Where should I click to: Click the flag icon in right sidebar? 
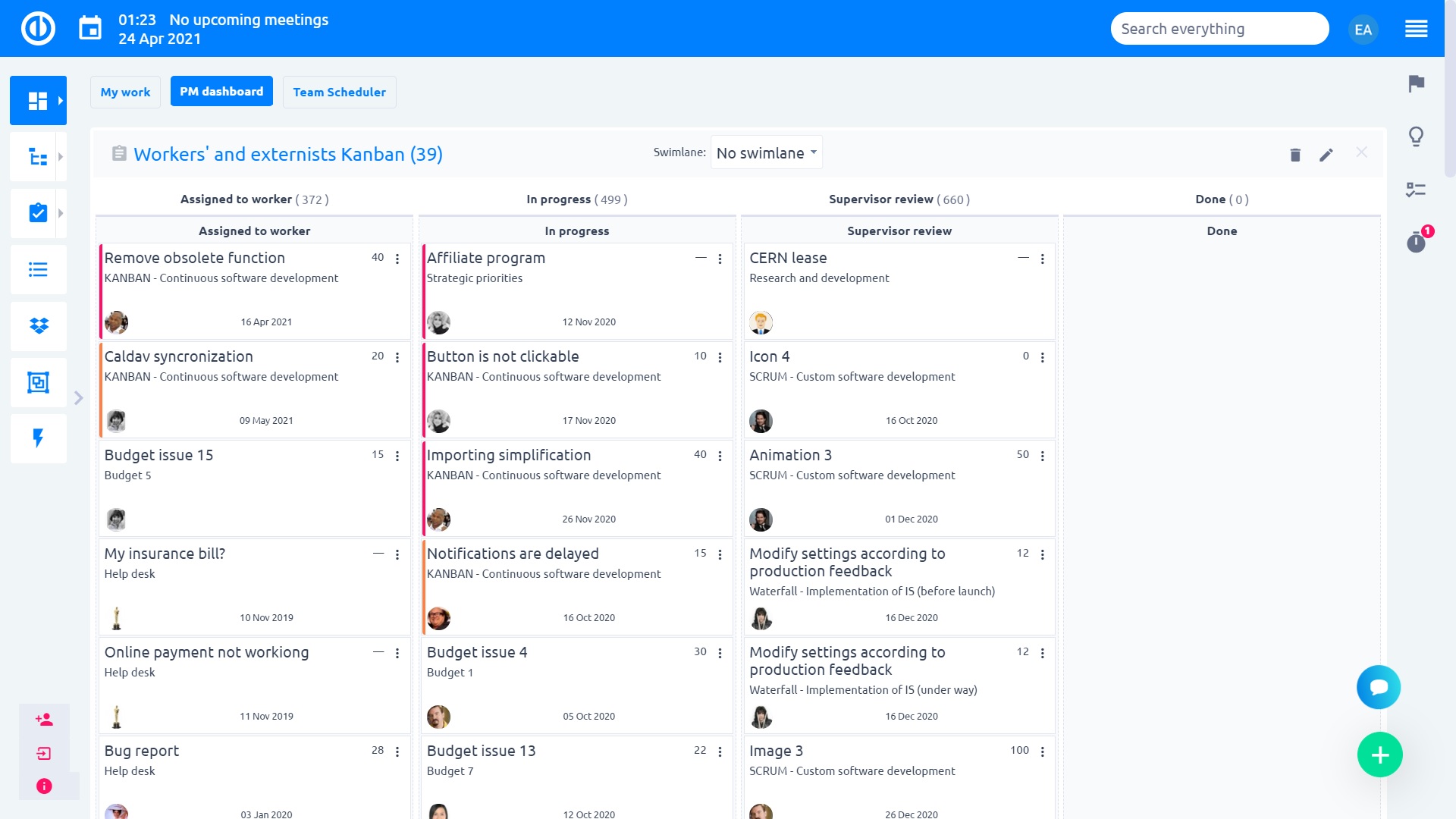1415,86
